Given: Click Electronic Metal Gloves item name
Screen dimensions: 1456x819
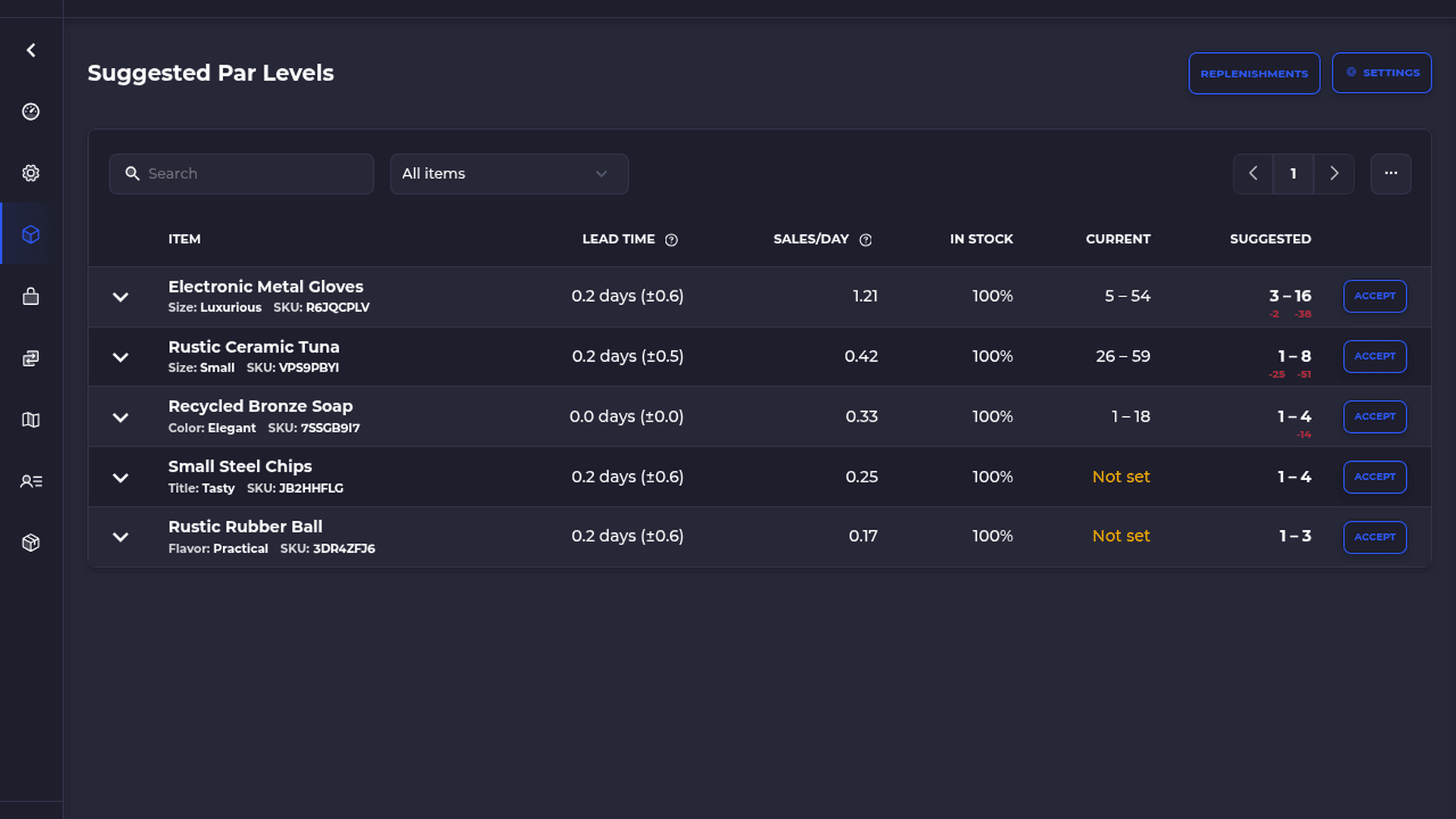Looking at the screenshot, I should 265,287.
